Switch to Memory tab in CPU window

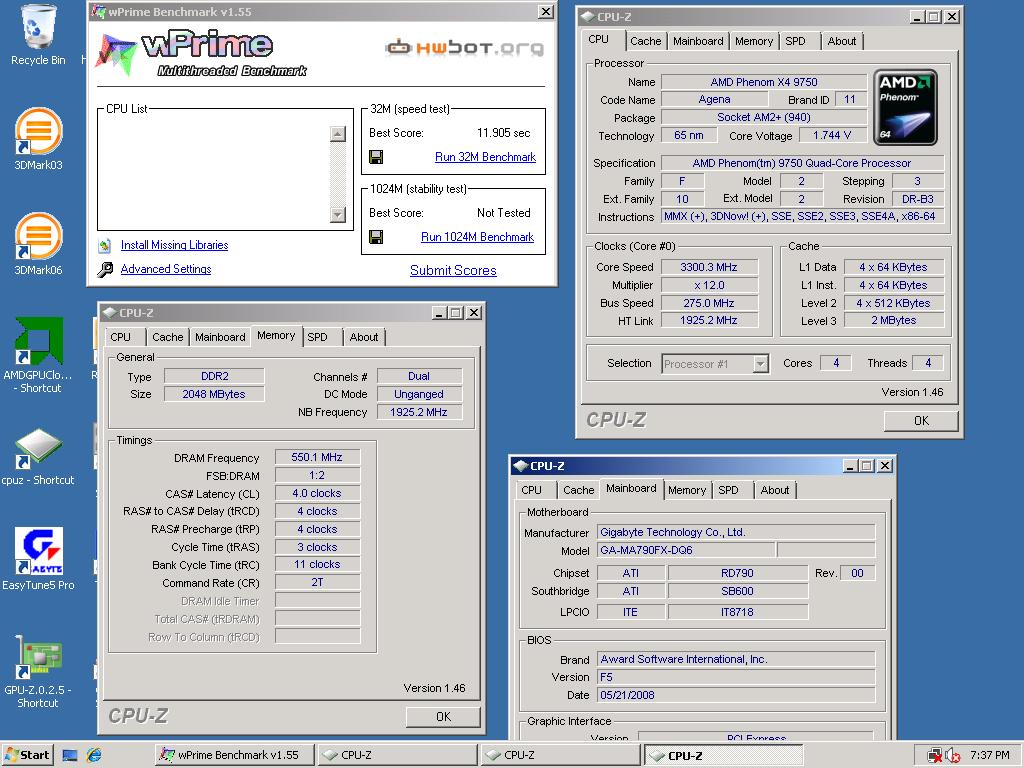coord(754,41)
